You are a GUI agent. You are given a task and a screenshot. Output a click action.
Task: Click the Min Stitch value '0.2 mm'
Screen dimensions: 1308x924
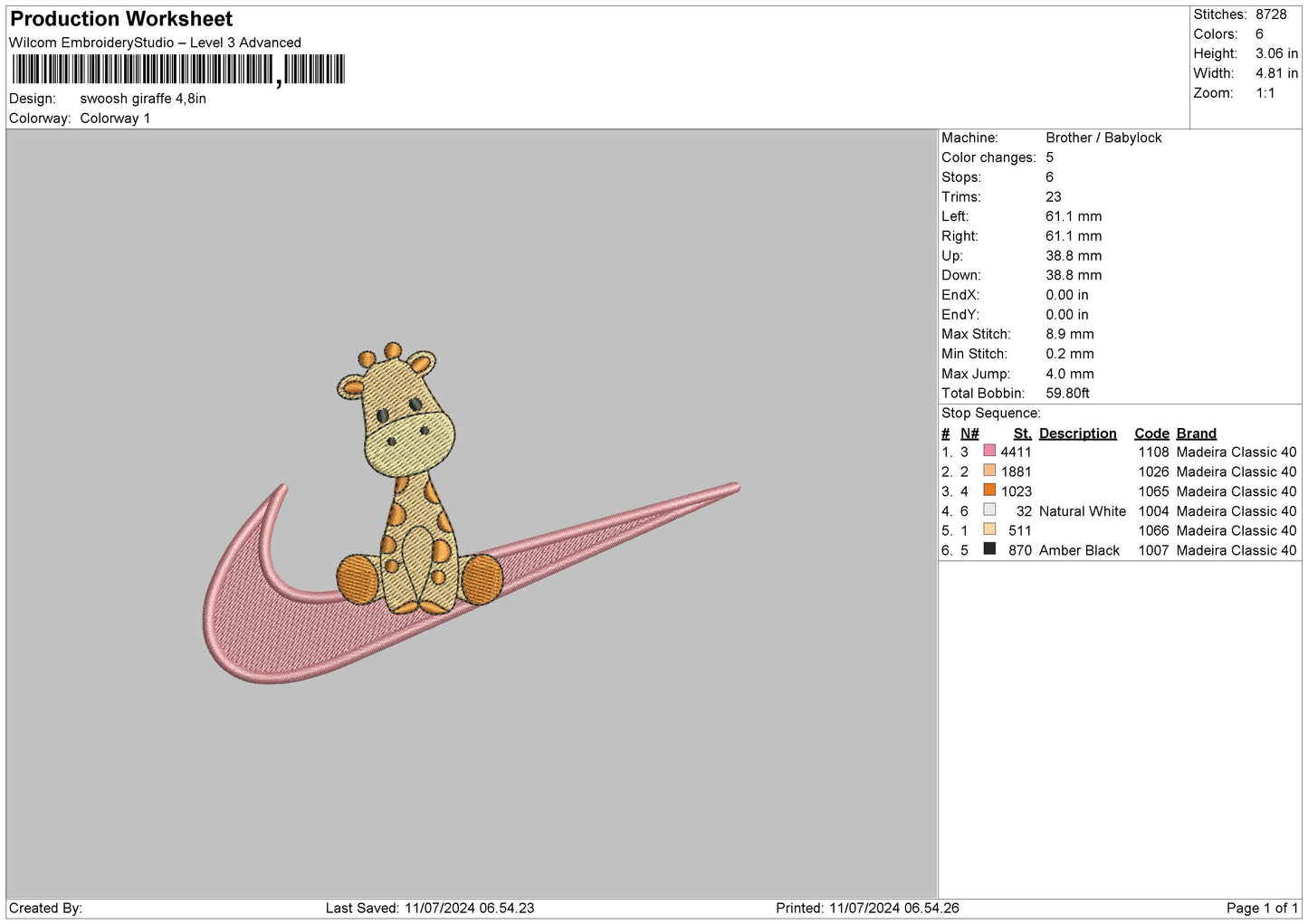[1069, 354]
